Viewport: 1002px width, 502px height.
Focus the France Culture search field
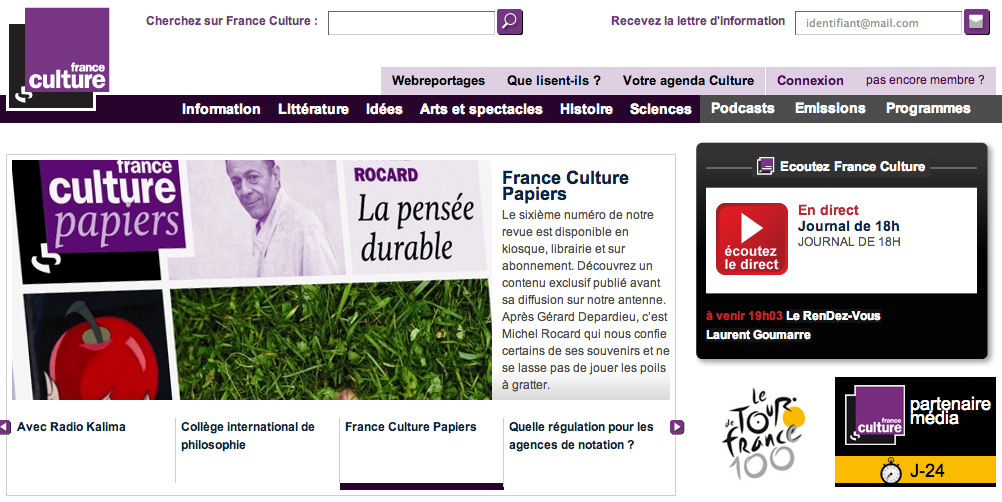pos(411,23)
